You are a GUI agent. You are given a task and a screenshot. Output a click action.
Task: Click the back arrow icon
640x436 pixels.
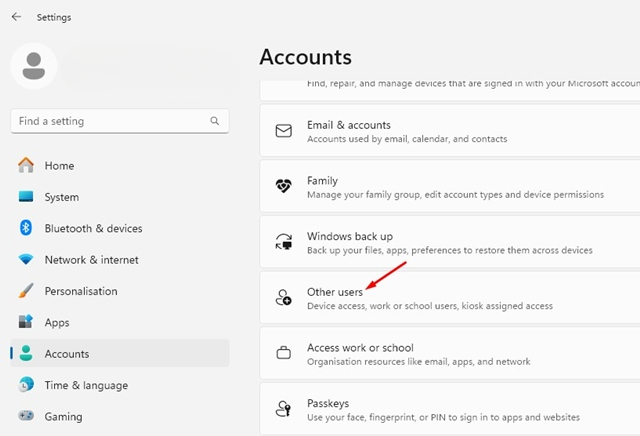[x=16, y=17]
